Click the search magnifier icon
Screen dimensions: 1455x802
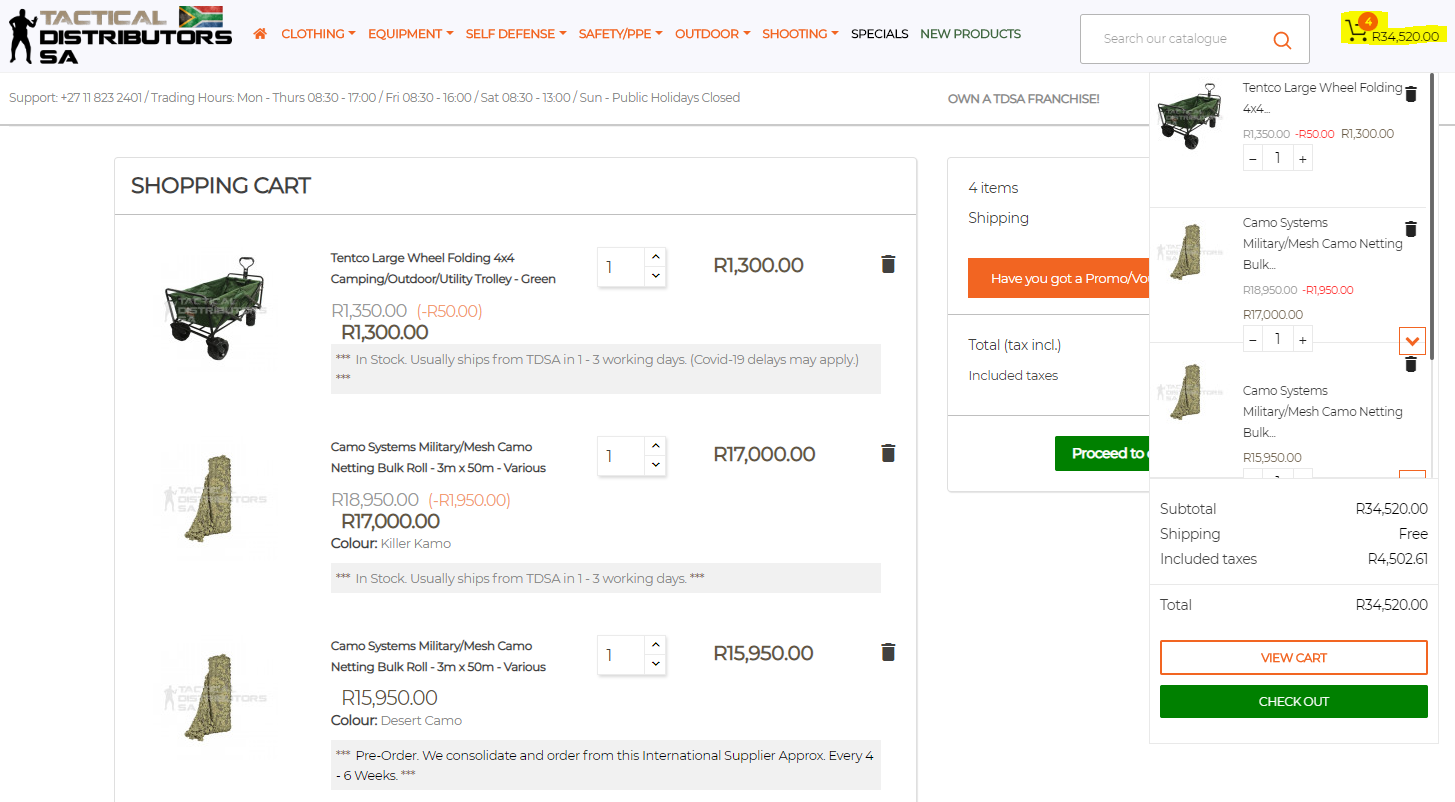pyautogui.click(x=1282, y=40)
